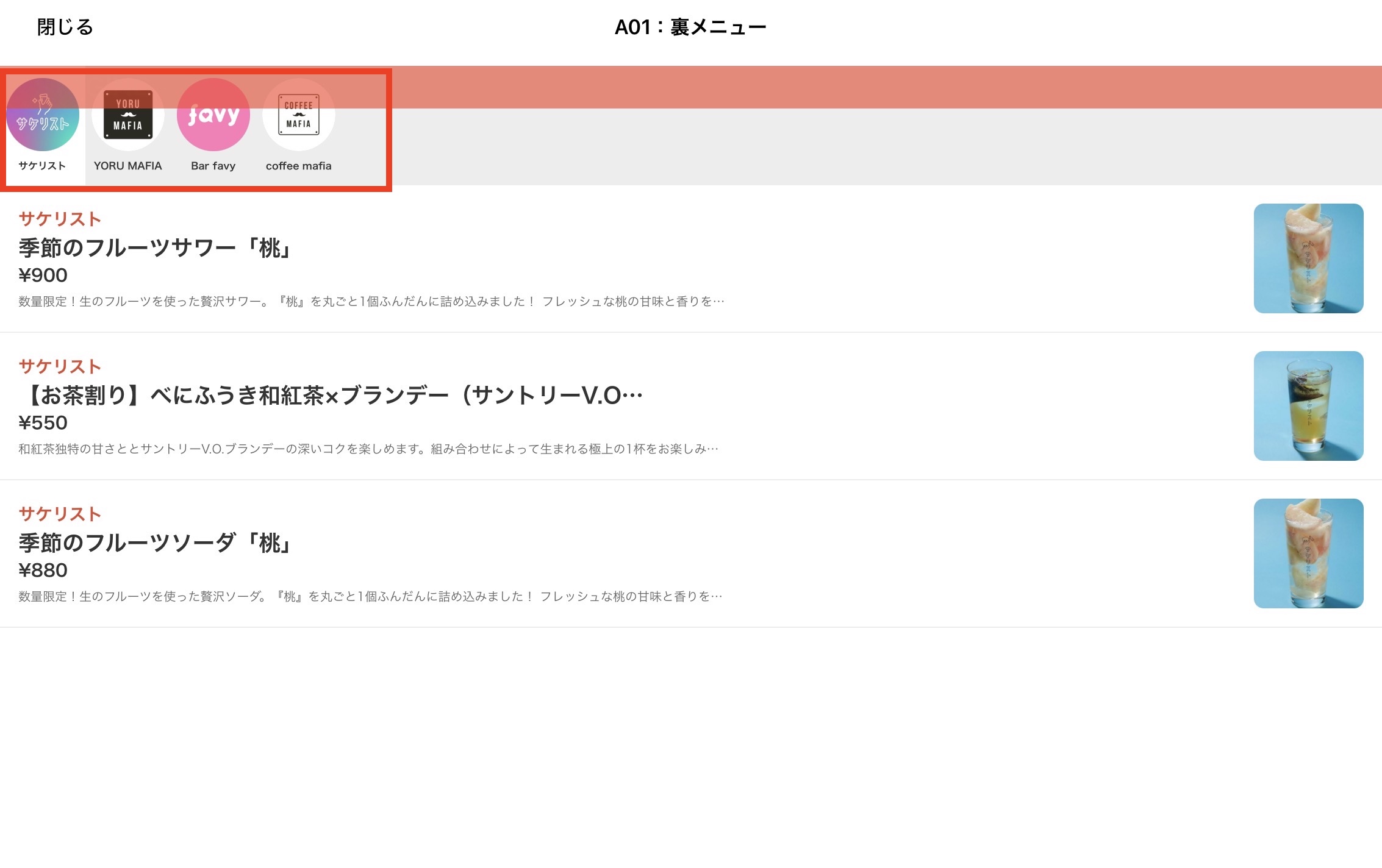Tap the サケリスト label under shop icon

coord(42,166)
